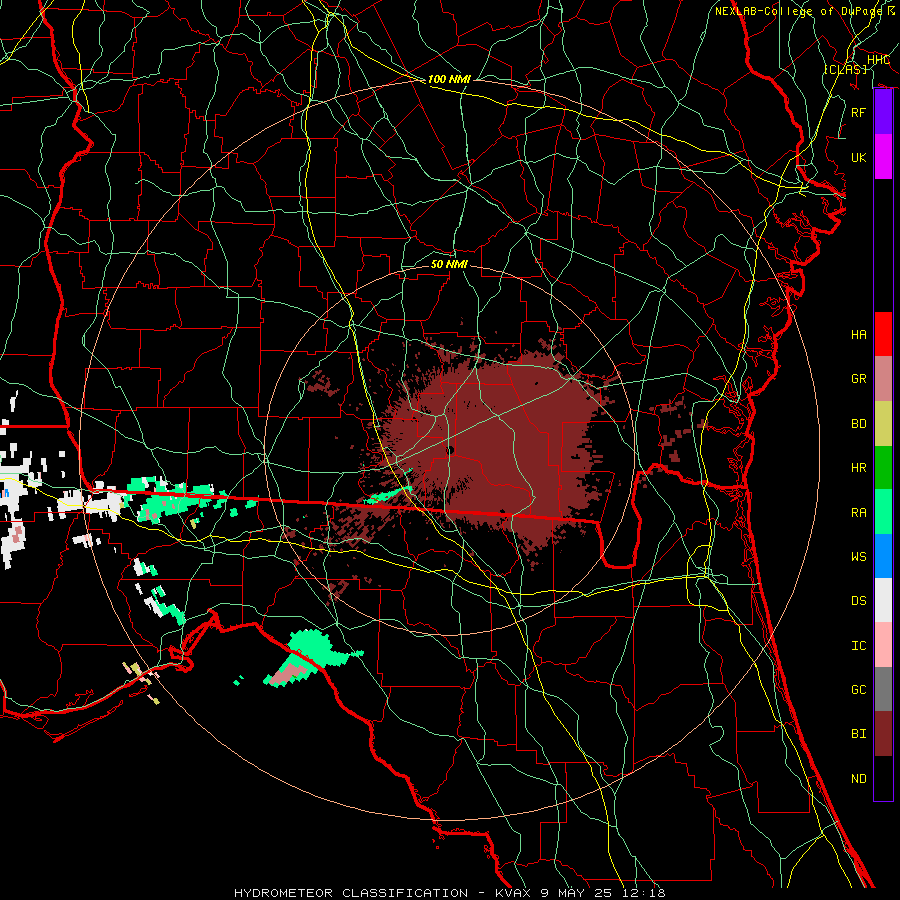Click the HR legend label
The width and height of the screenshot is (900, 900).
coord(859,468)
